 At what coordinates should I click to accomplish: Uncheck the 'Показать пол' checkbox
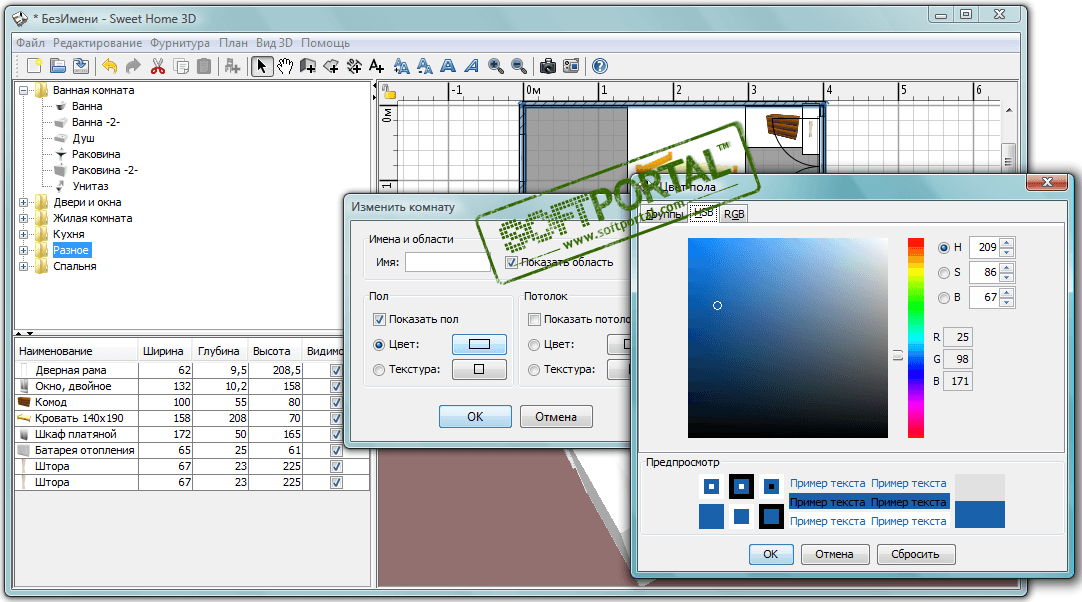(379, 320)
